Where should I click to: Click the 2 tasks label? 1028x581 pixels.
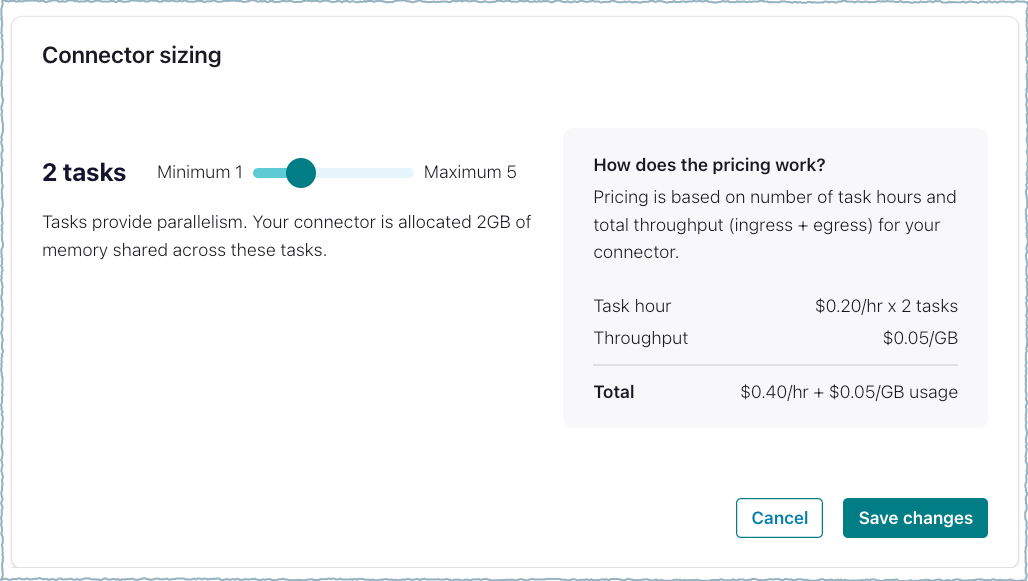click(x=84, y=172)
